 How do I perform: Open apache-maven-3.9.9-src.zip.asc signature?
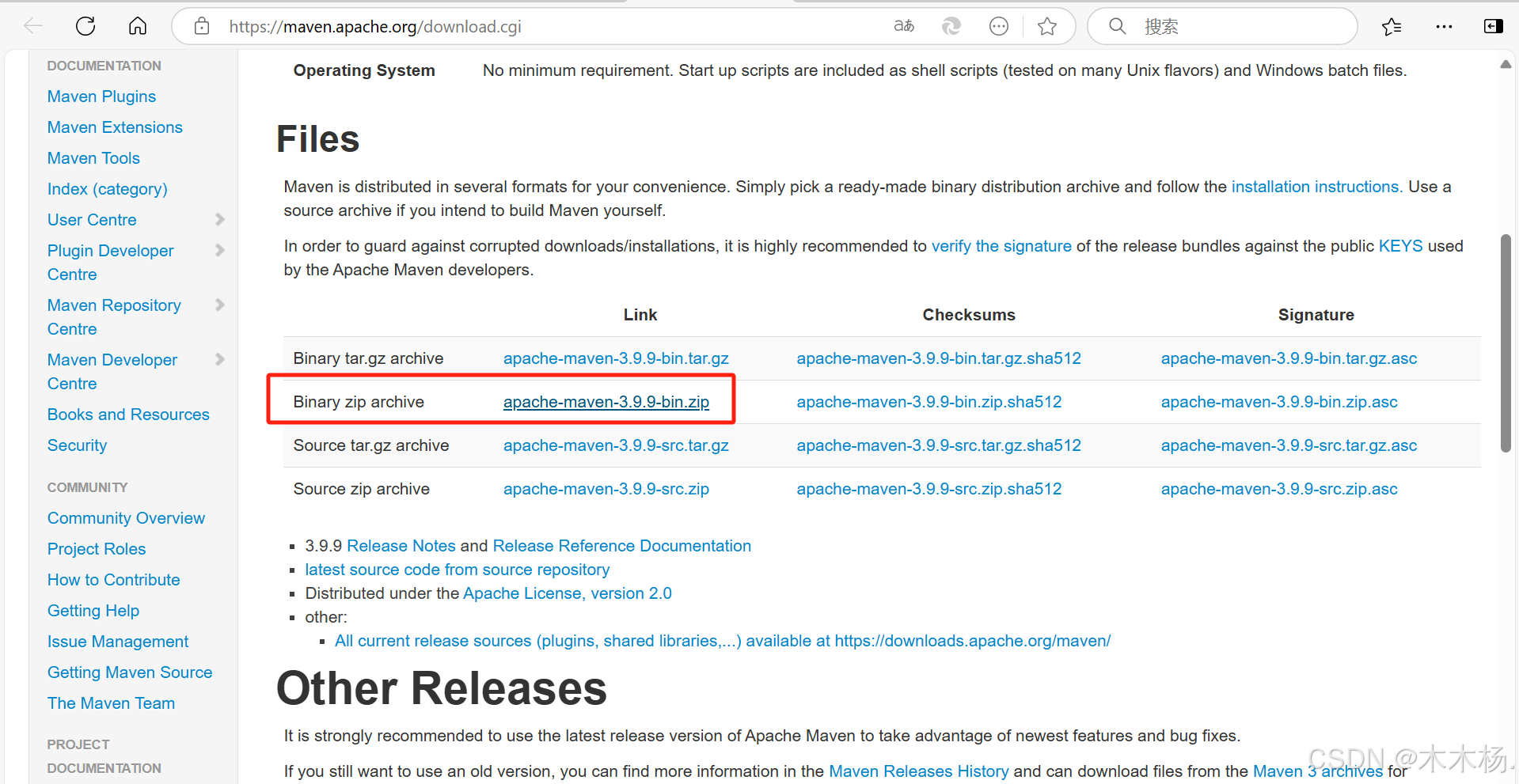(1279, 489)
